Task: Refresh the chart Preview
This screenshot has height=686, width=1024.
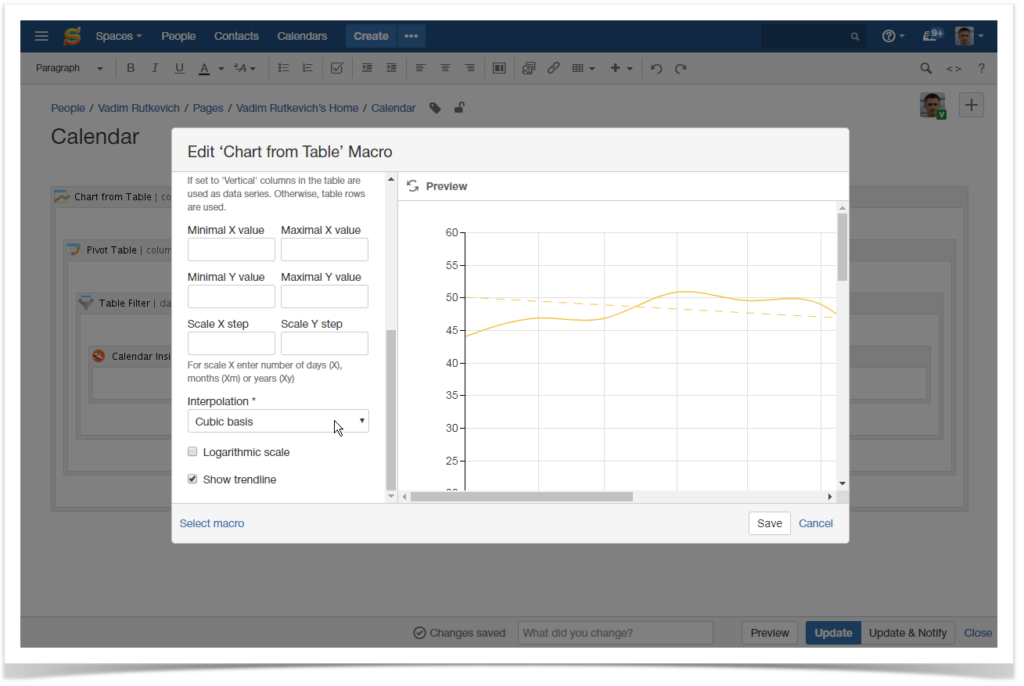Action: 413,186
